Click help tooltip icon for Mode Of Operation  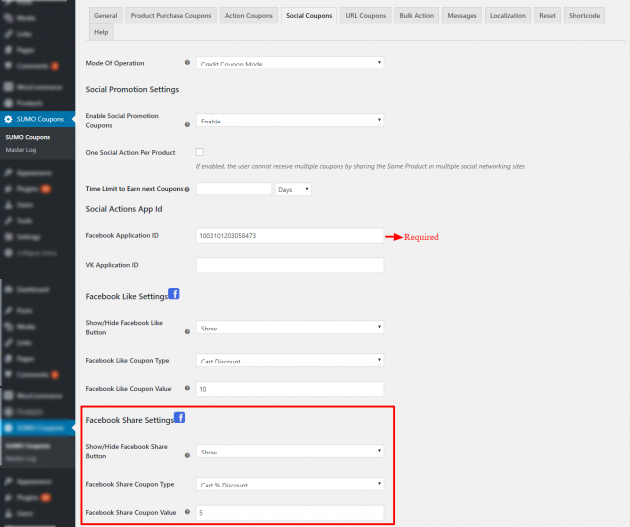coord(187,63)
